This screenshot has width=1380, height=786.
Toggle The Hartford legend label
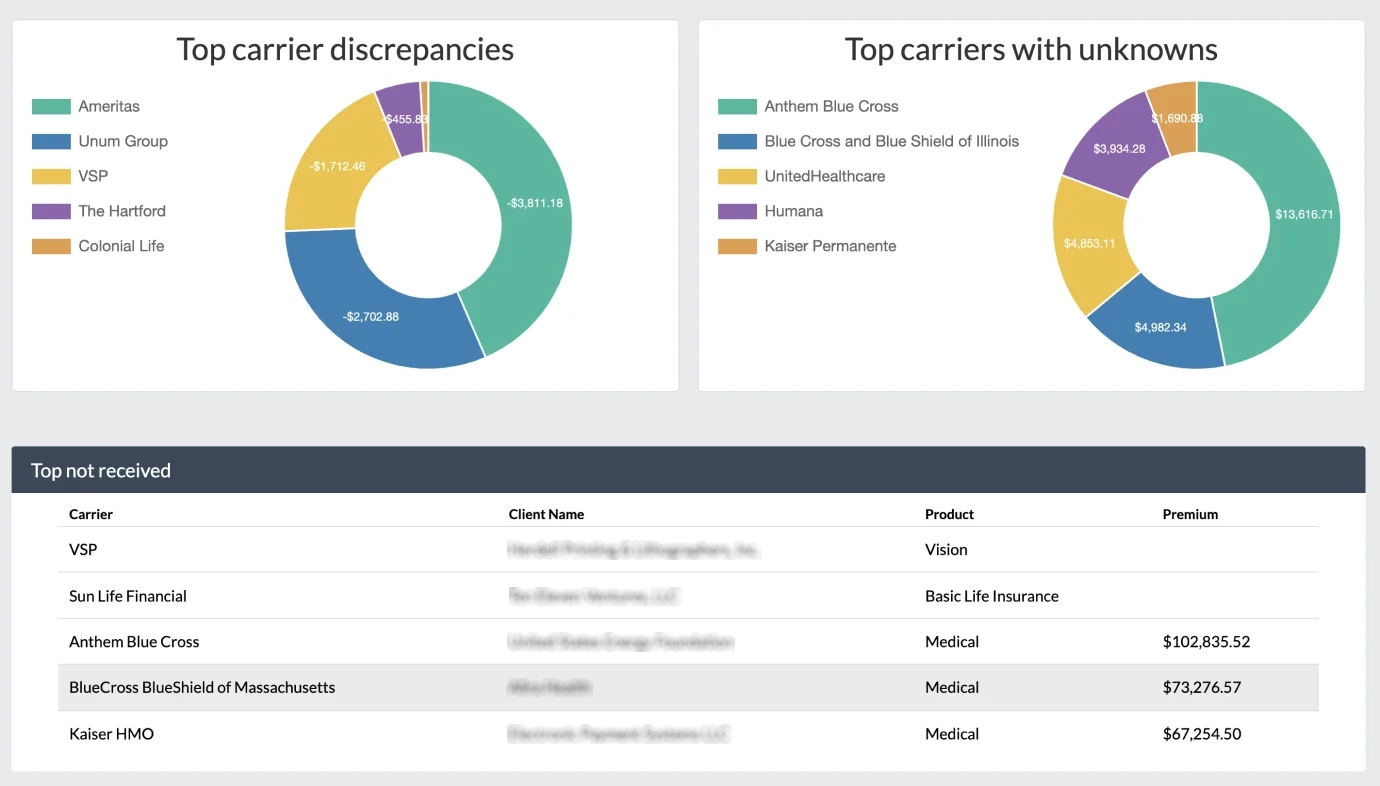click(122, 211)
